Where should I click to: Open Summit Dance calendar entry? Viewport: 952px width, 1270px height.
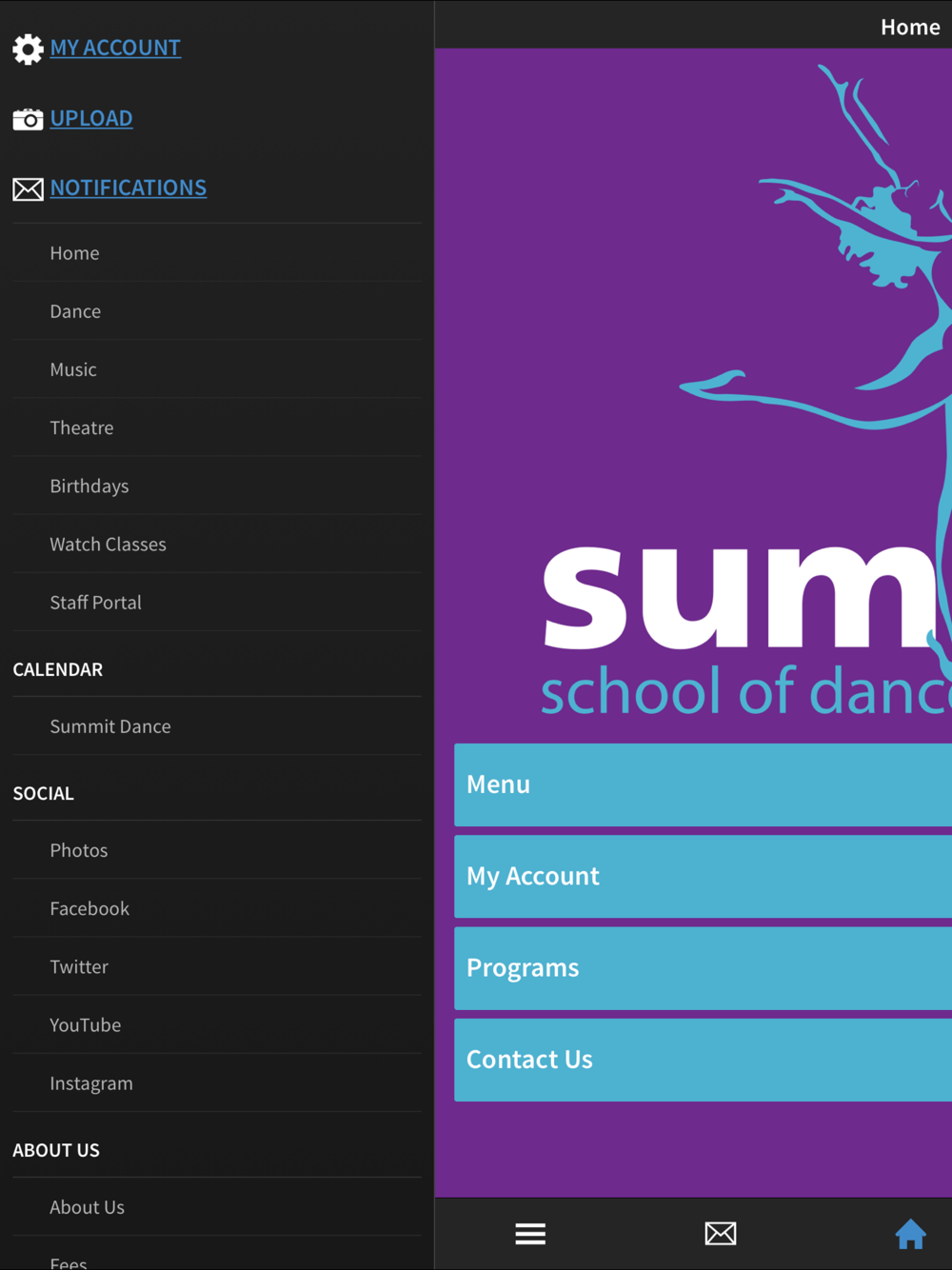point(217,726)
